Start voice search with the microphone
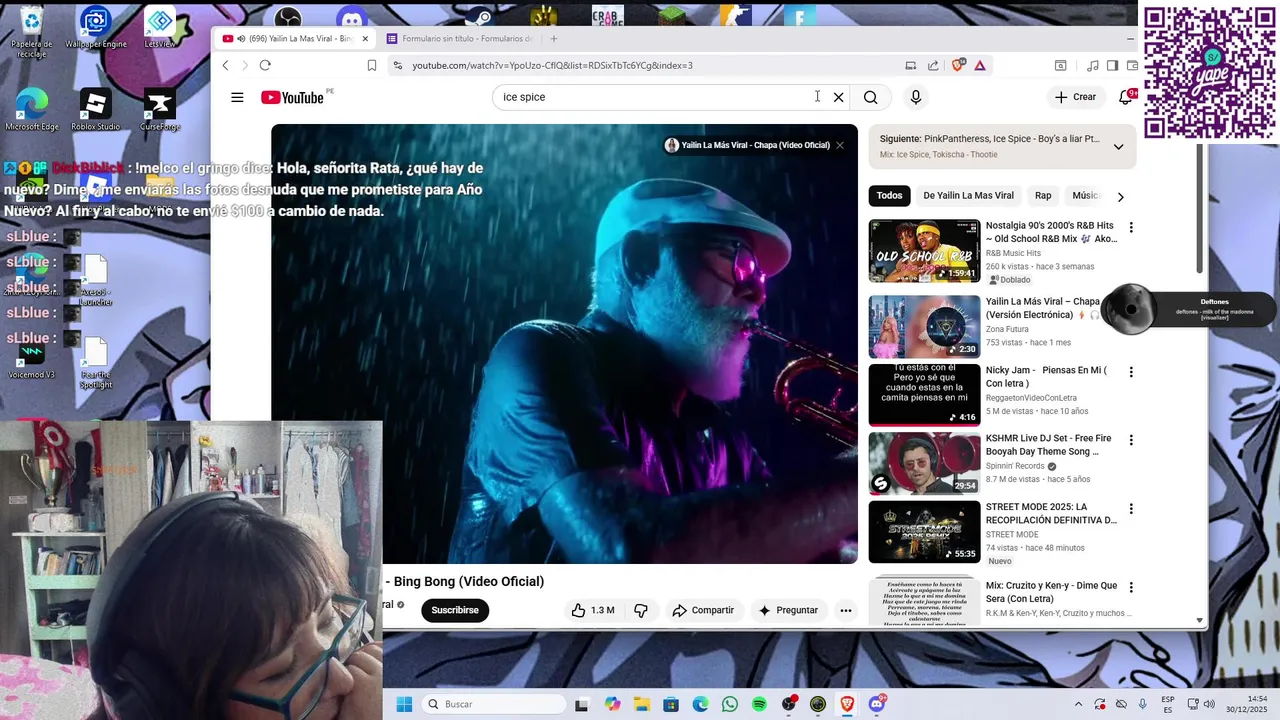The width and height of the screenshot is (1280, 720). [x=915, y=97]
